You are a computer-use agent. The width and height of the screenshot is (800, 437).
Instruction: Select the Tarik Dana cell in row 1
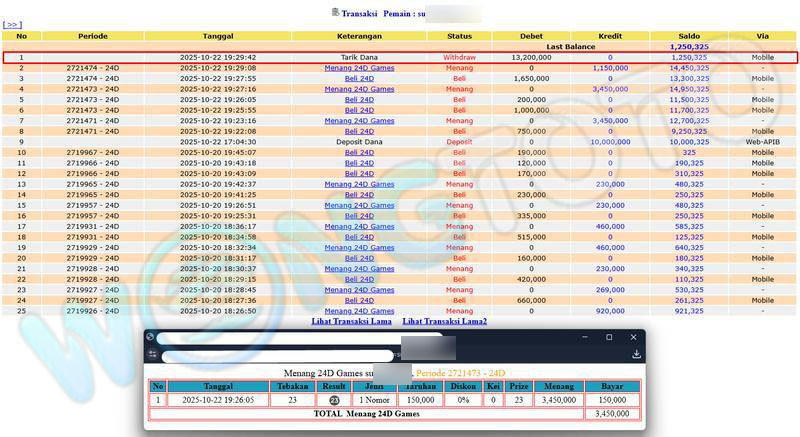coord(359,58)
